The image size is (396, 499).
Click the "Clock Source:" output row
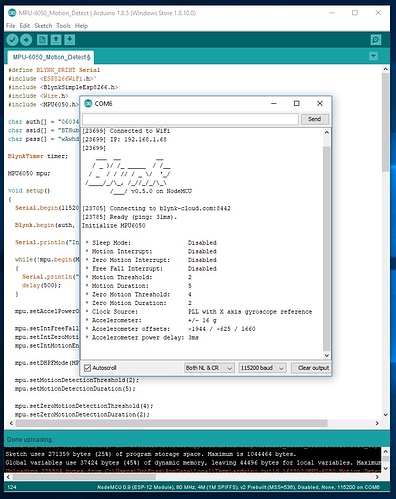pyautogui.click(x=199, y=312)
